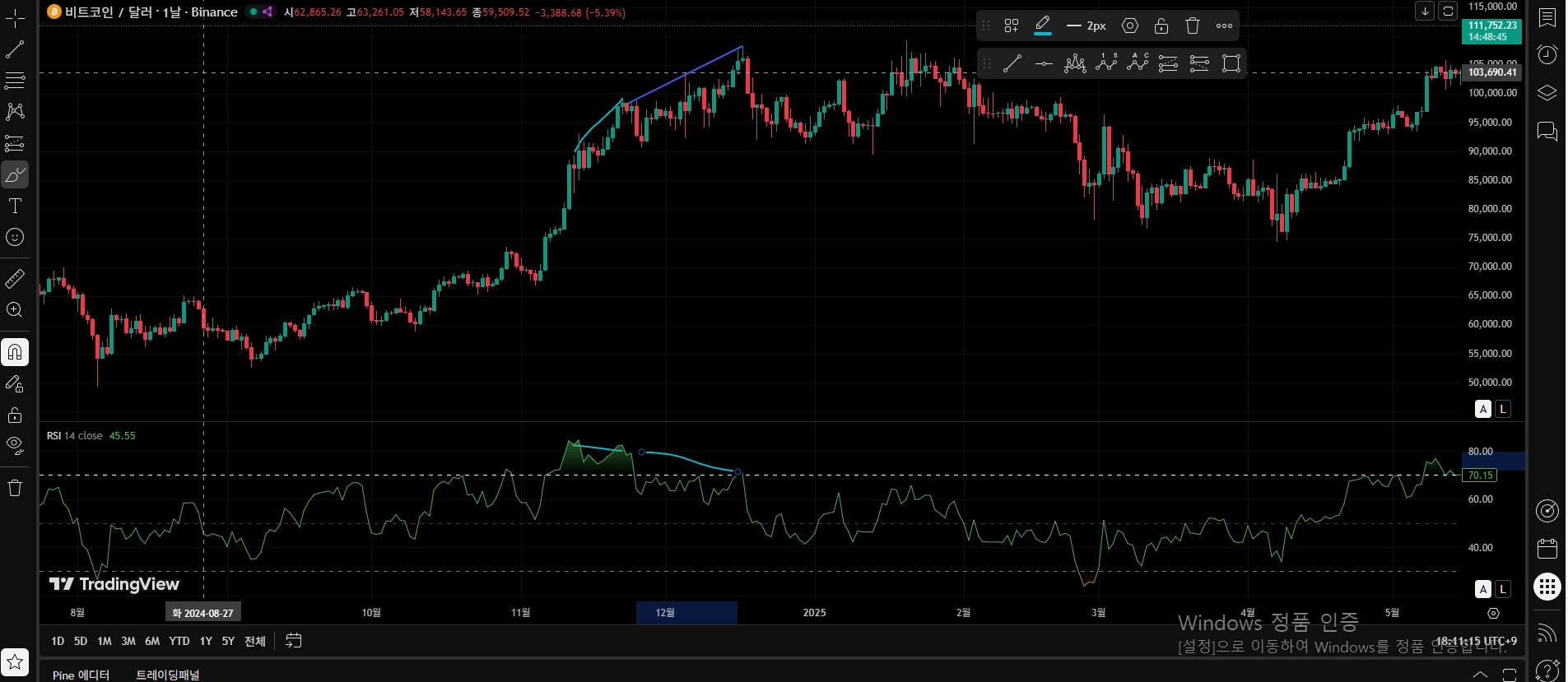
Task: Open the 트레이딩패널 tab
Action: pos(168,675)
